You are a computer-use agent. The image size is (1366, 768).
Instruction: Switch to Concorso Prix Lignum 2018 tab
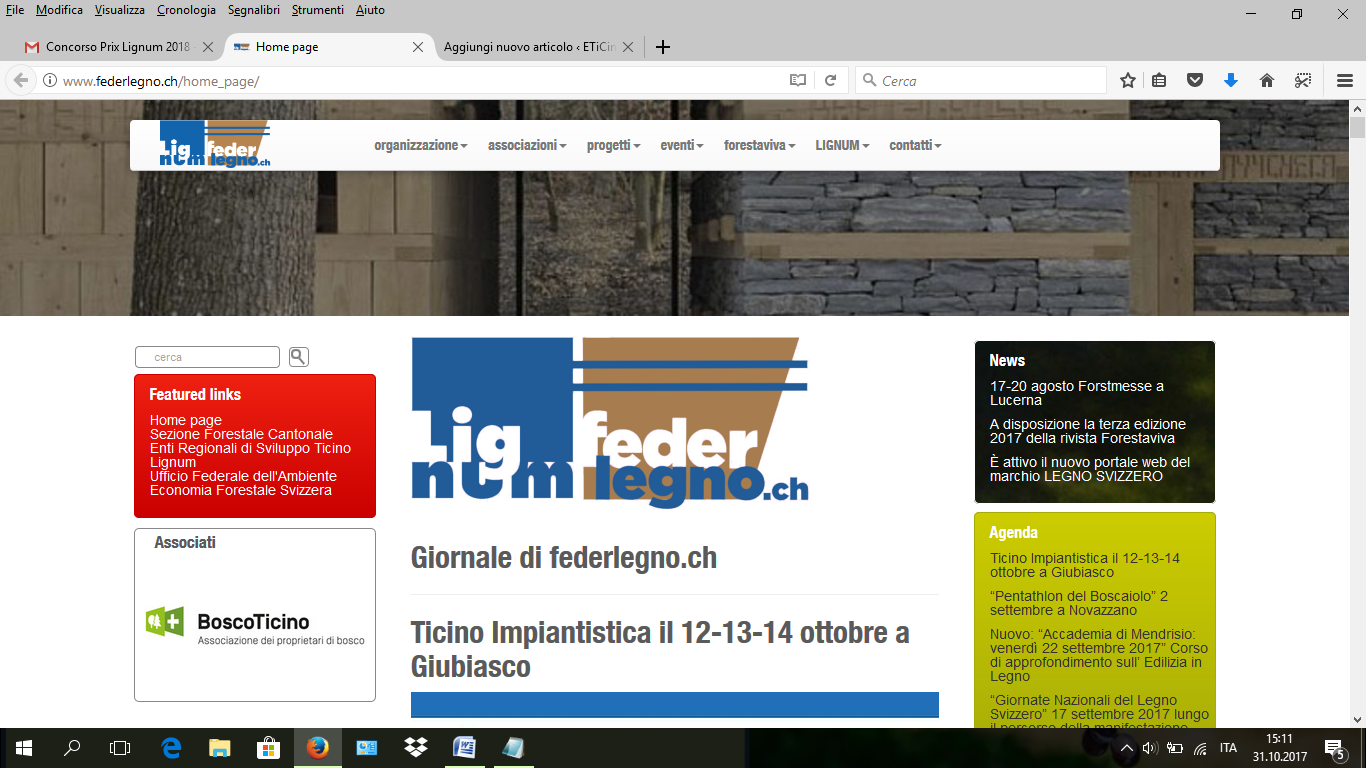tap(118, 47)
